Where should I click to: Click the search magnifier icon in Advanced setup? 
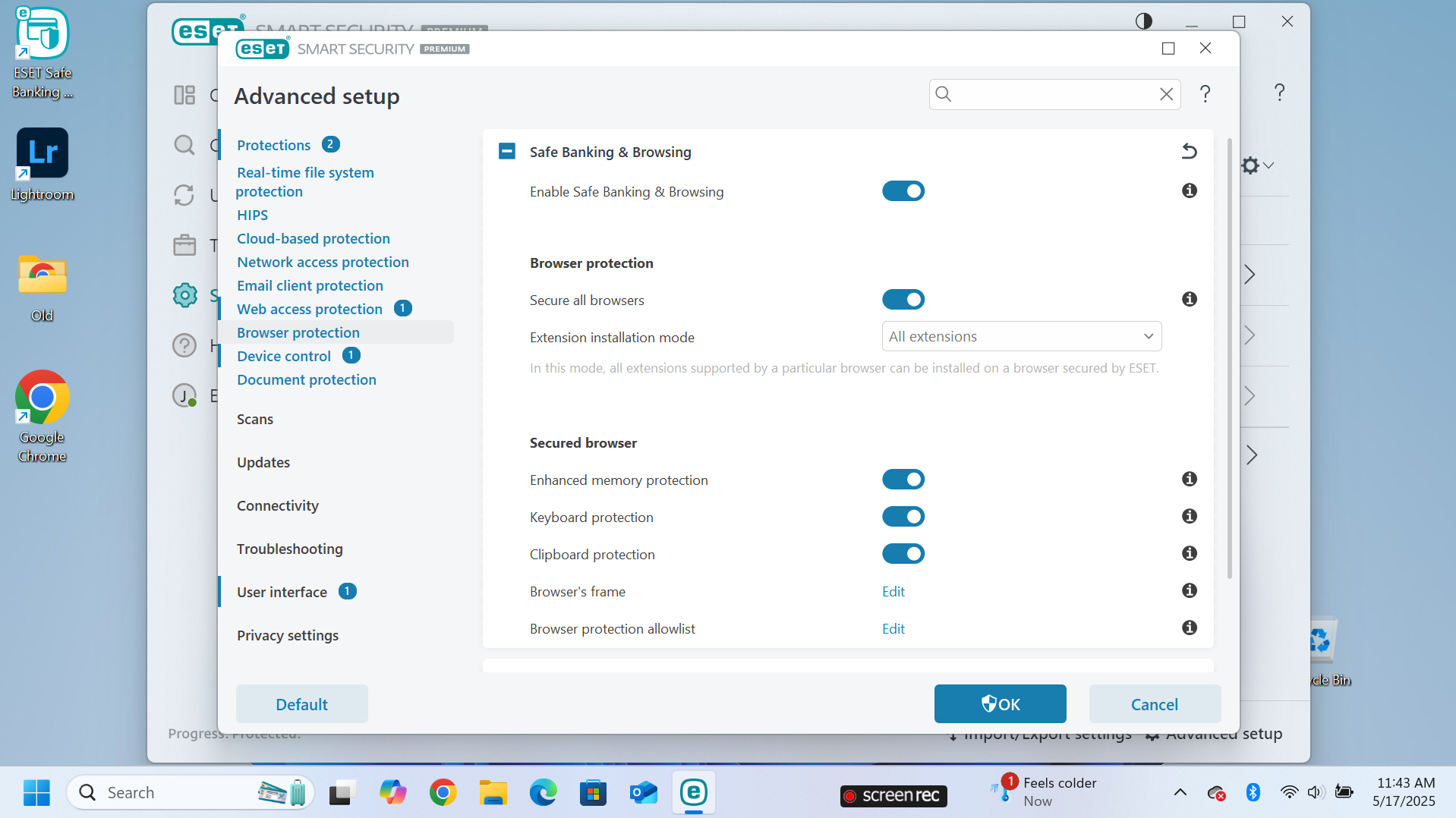pyautogui.click(x=944, y=94)
